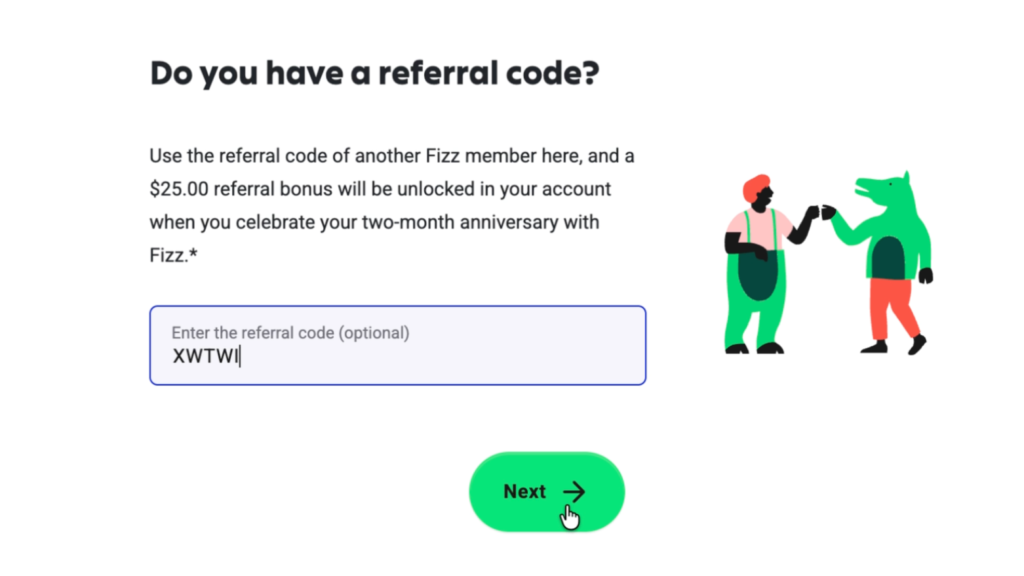This screenshot has width=1024, height=576.
Task: Click the horse character's green head
Action: coord(878,192)
